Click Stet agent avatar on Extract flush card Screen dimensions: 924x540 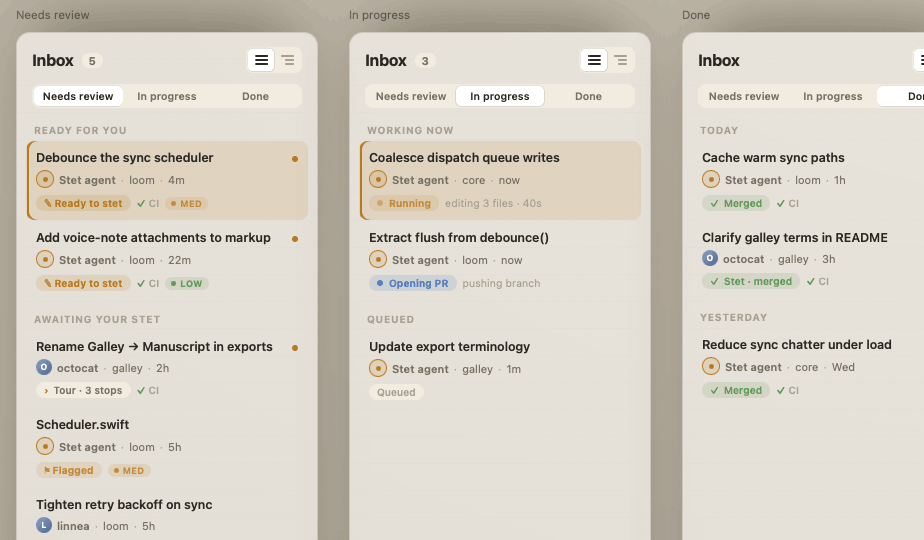click(x=378, y=259)
